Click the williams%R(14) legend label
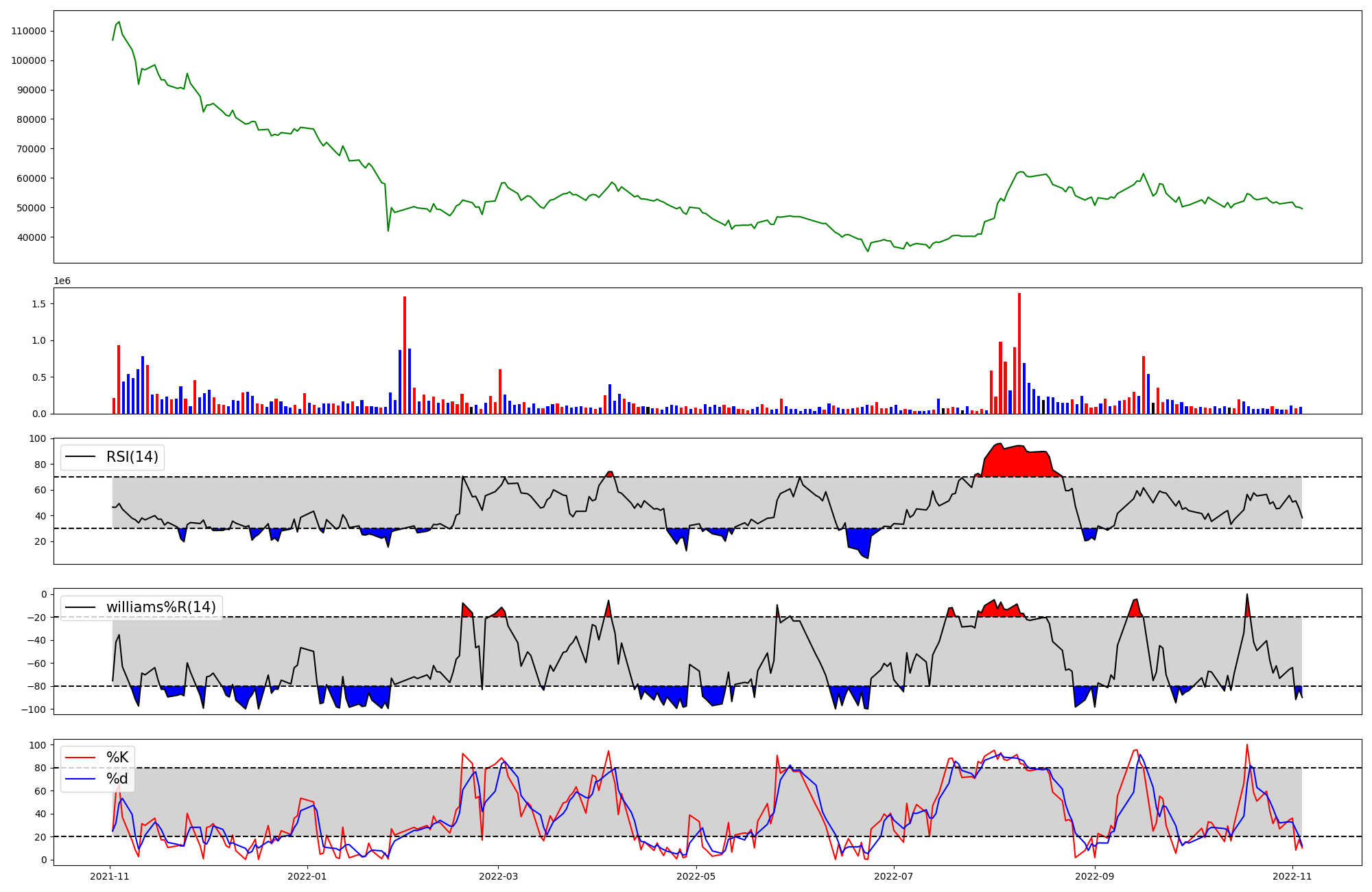Image resolution: width=1372 pixels, height=892 pixels. coord(161,607)
